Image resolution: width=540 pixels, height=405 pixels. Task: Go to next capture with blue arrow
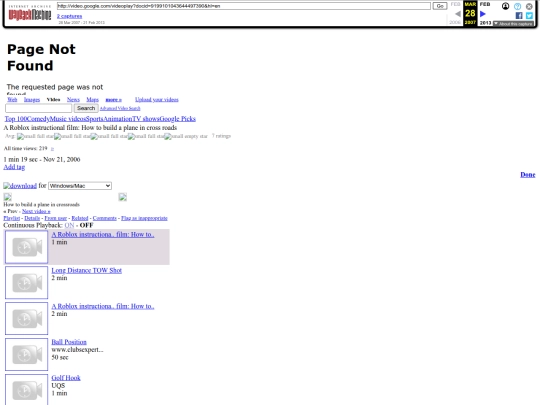click(x=483, y=14)
